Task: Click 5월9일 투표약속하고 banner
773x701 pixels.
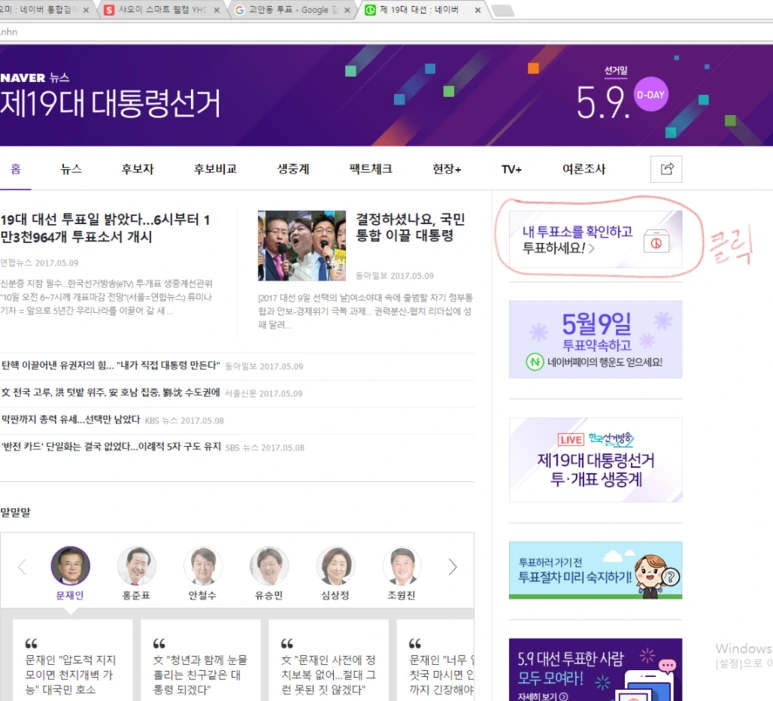Action: click(596, 339)
